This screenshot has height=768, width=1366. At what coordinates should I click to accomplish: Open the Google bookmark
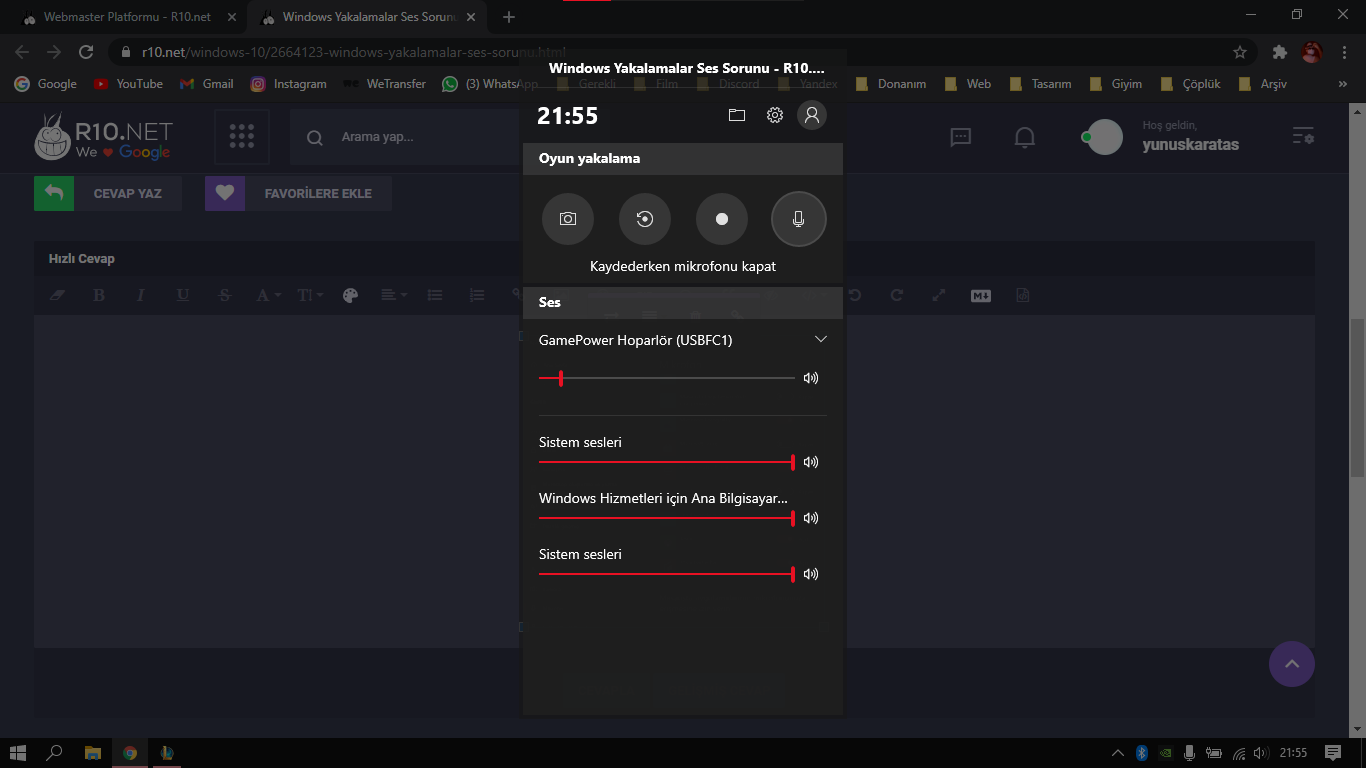coord(46,84)
